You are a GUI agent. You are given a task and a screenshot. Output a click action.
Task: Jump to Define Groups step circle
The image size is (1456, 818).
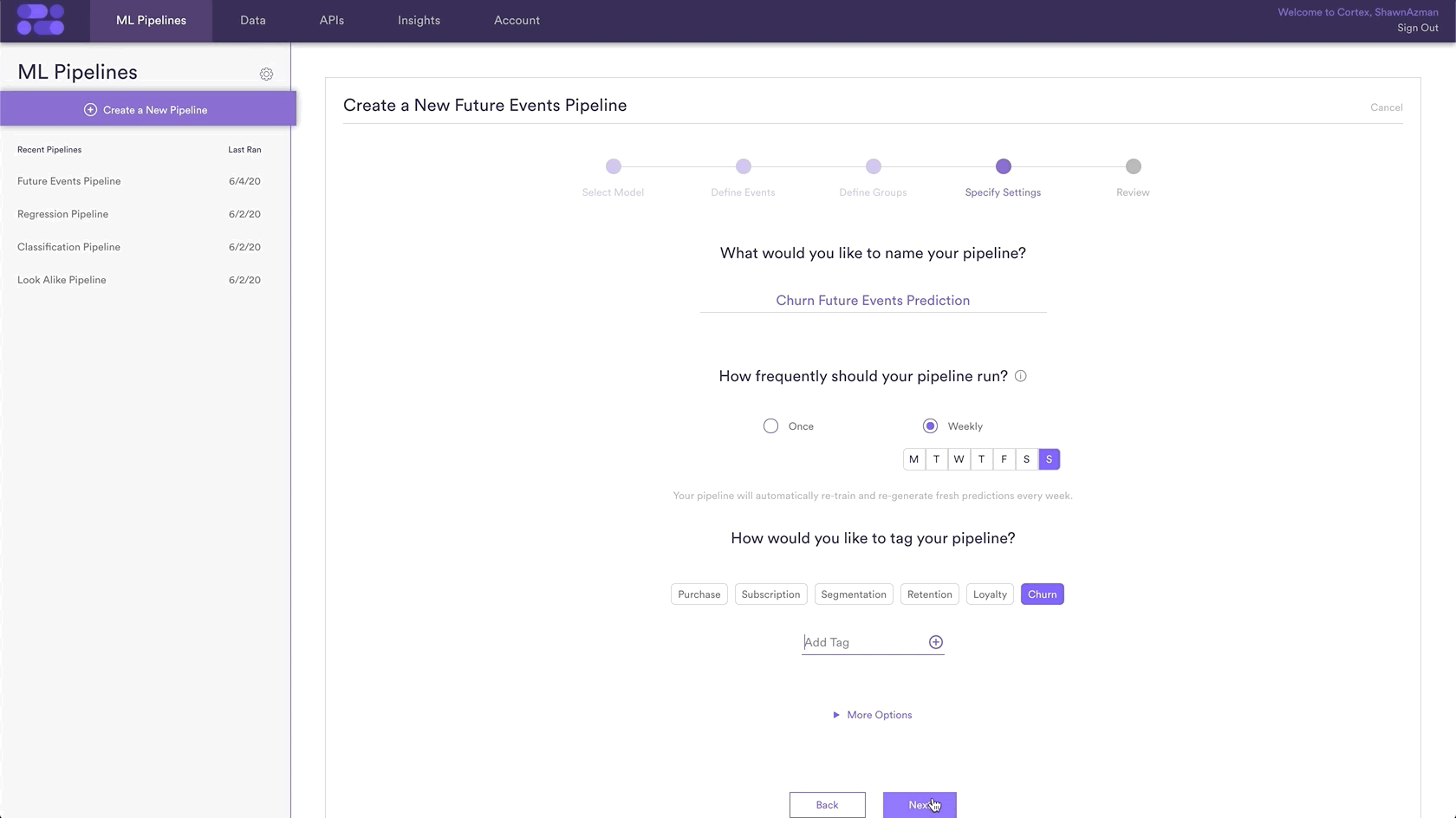coord(874,166)
